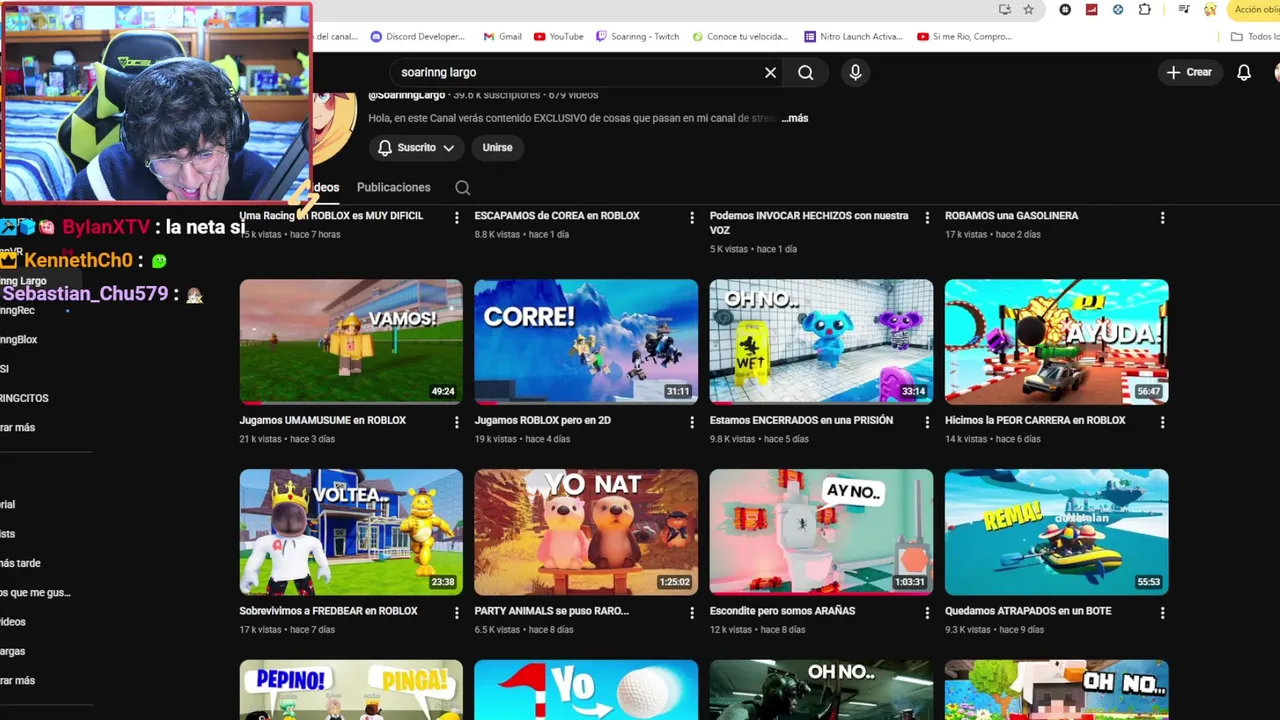This screenshot has width=1280, height=720.
Task: Click the Crear button
Action: tap(1189, 72)
